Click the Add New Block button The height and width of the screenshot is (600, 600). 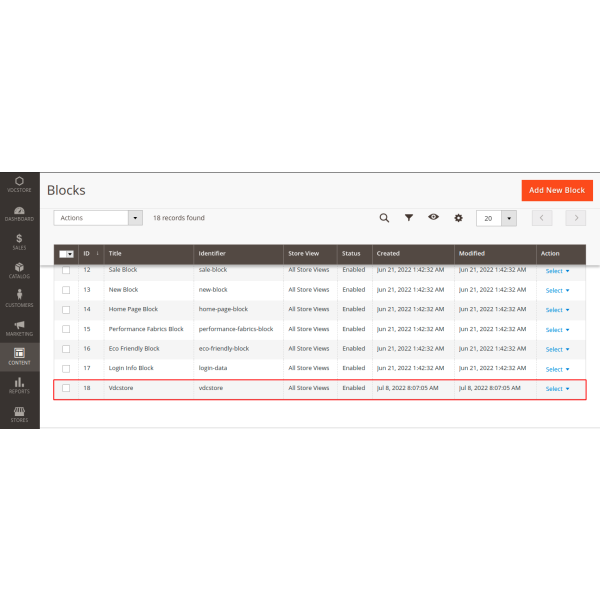(557, 190)
